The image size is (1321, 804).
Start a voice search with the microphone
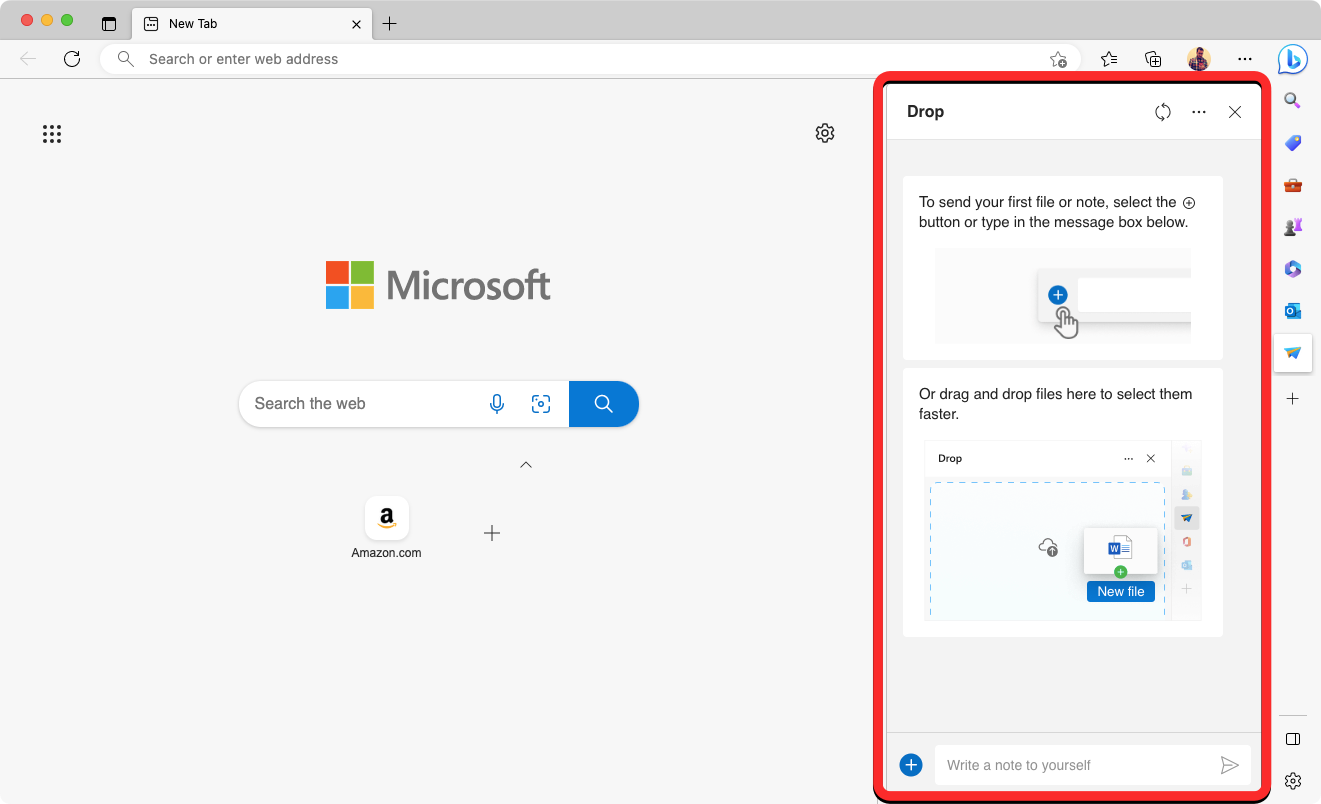pos(497,404)
